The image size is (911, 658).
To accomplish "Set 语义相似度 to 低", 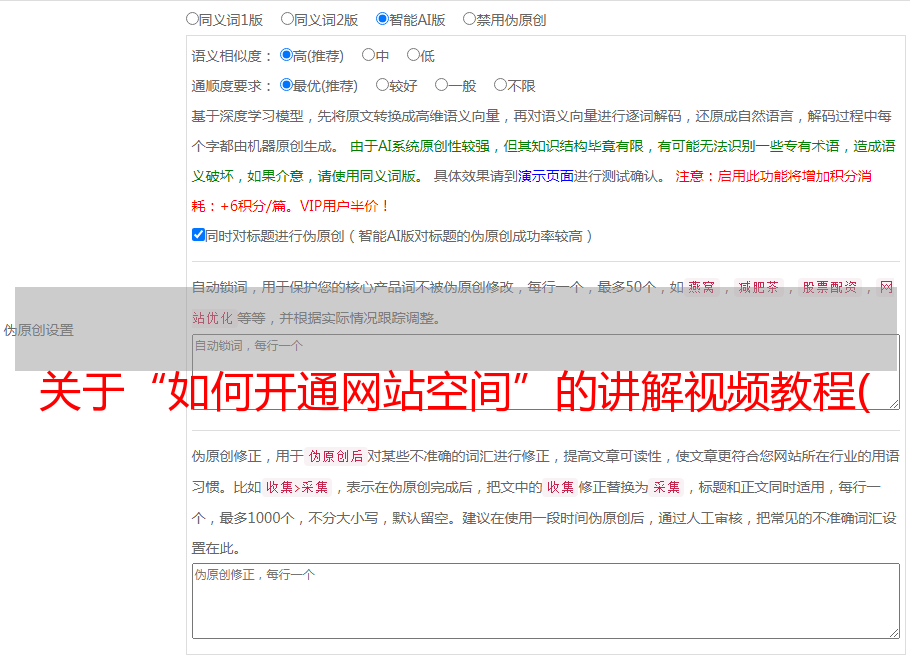I will pyautogui.click(x=413, y=55).
